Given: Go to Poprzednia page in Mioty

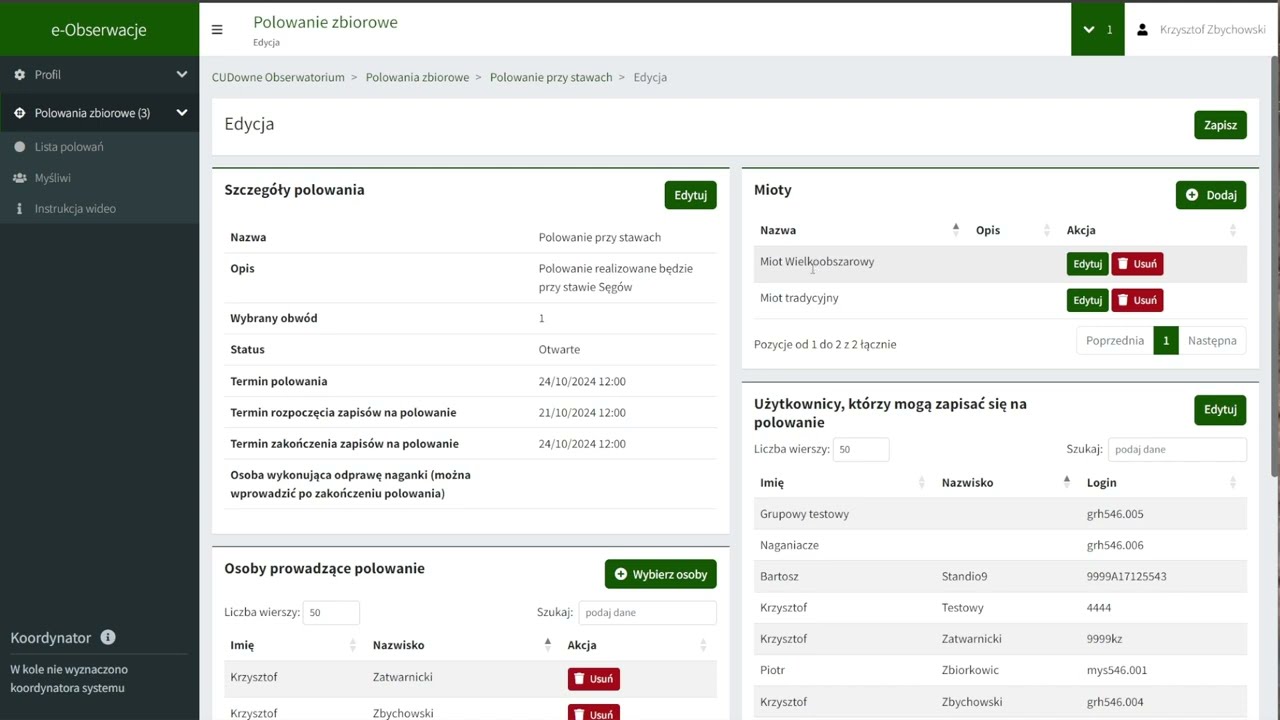Looking at the screenshot, I should pos(1114,341).
